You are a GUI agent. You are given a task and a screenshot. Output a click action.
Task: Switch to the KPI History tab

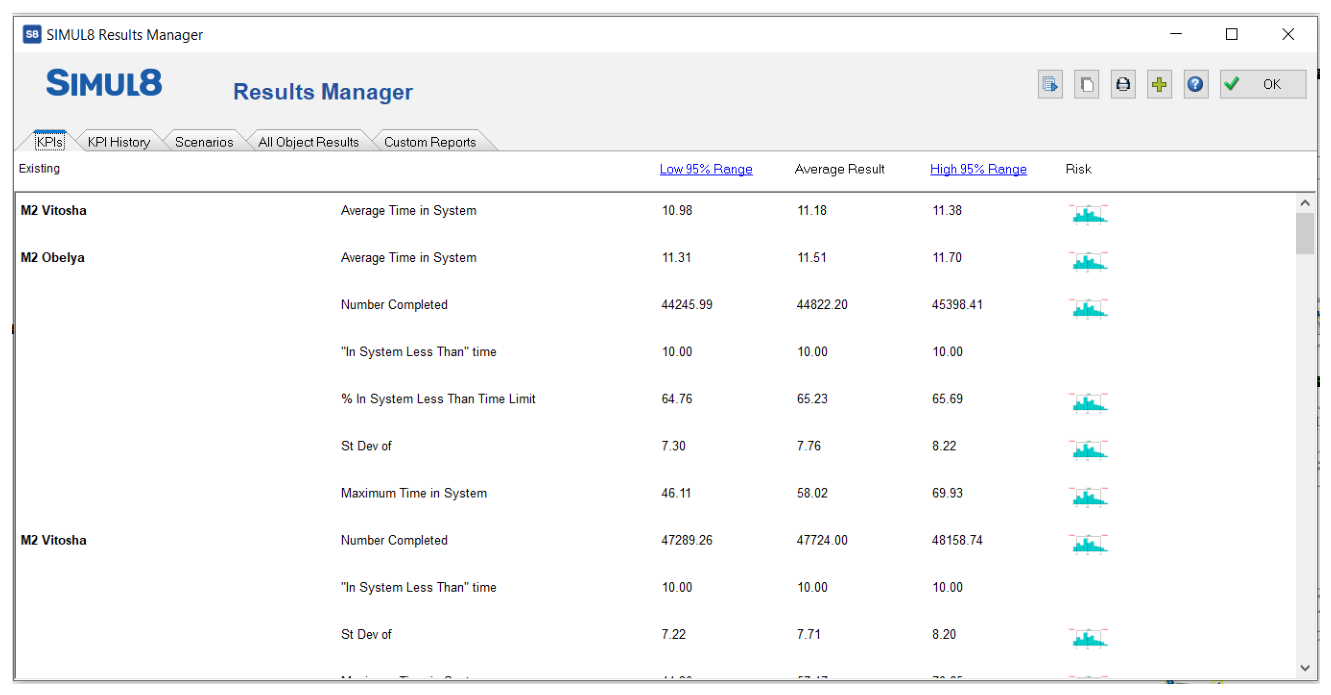[119, 142]
